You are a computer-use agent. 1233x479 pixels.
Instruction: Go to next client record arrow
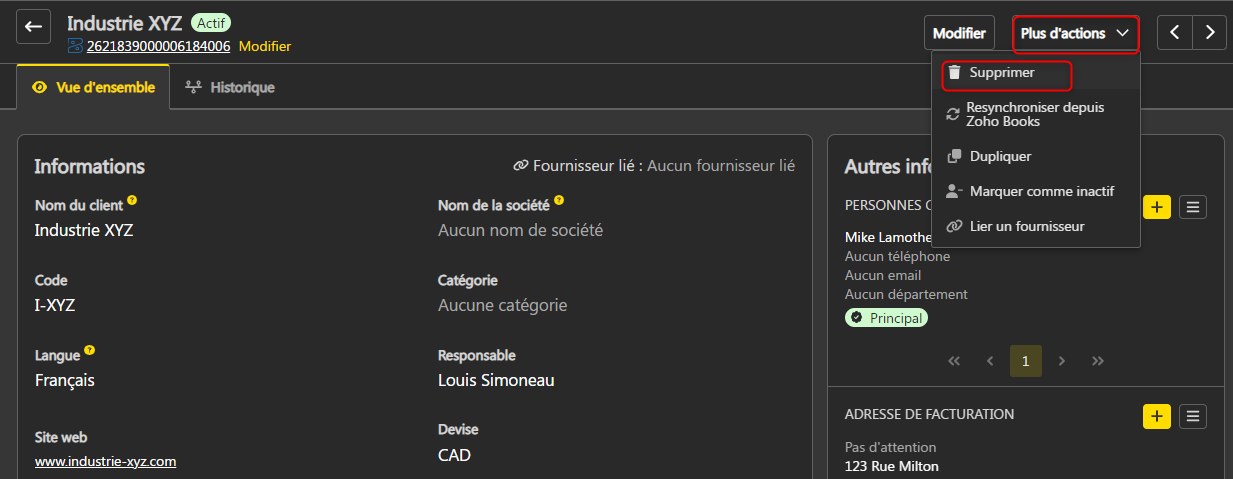tap(1210, 33)
